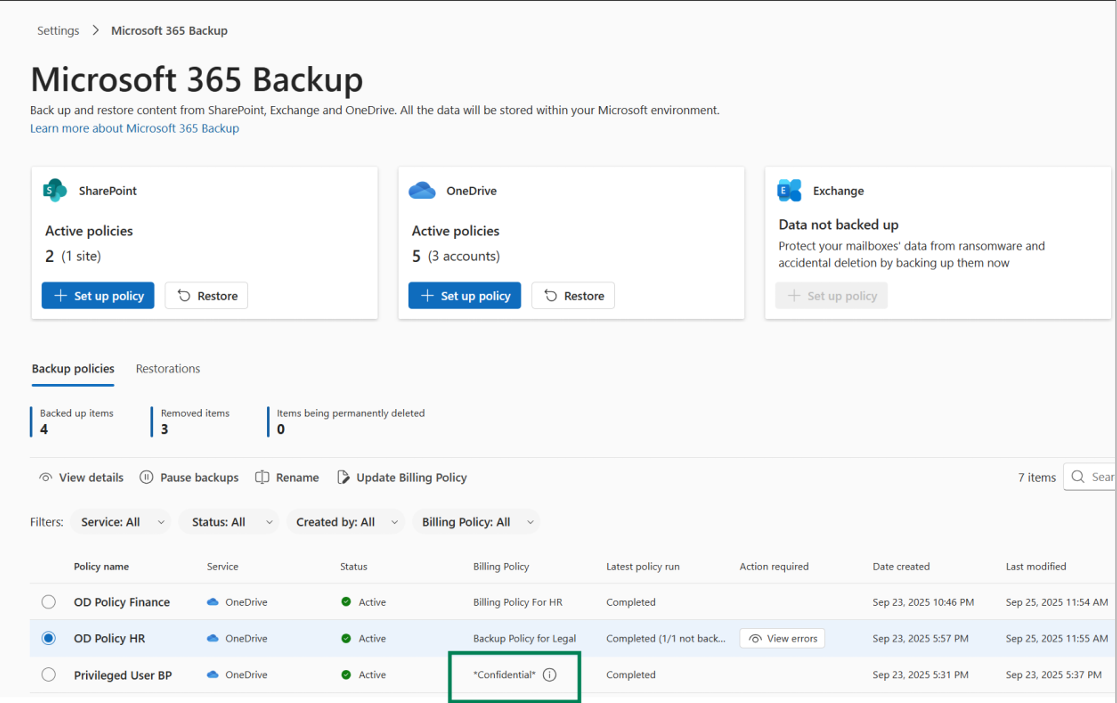The height and width of the screenshot is (703, 1117).
Task: Click the SharePoint service icon
Action: point(55,190)
